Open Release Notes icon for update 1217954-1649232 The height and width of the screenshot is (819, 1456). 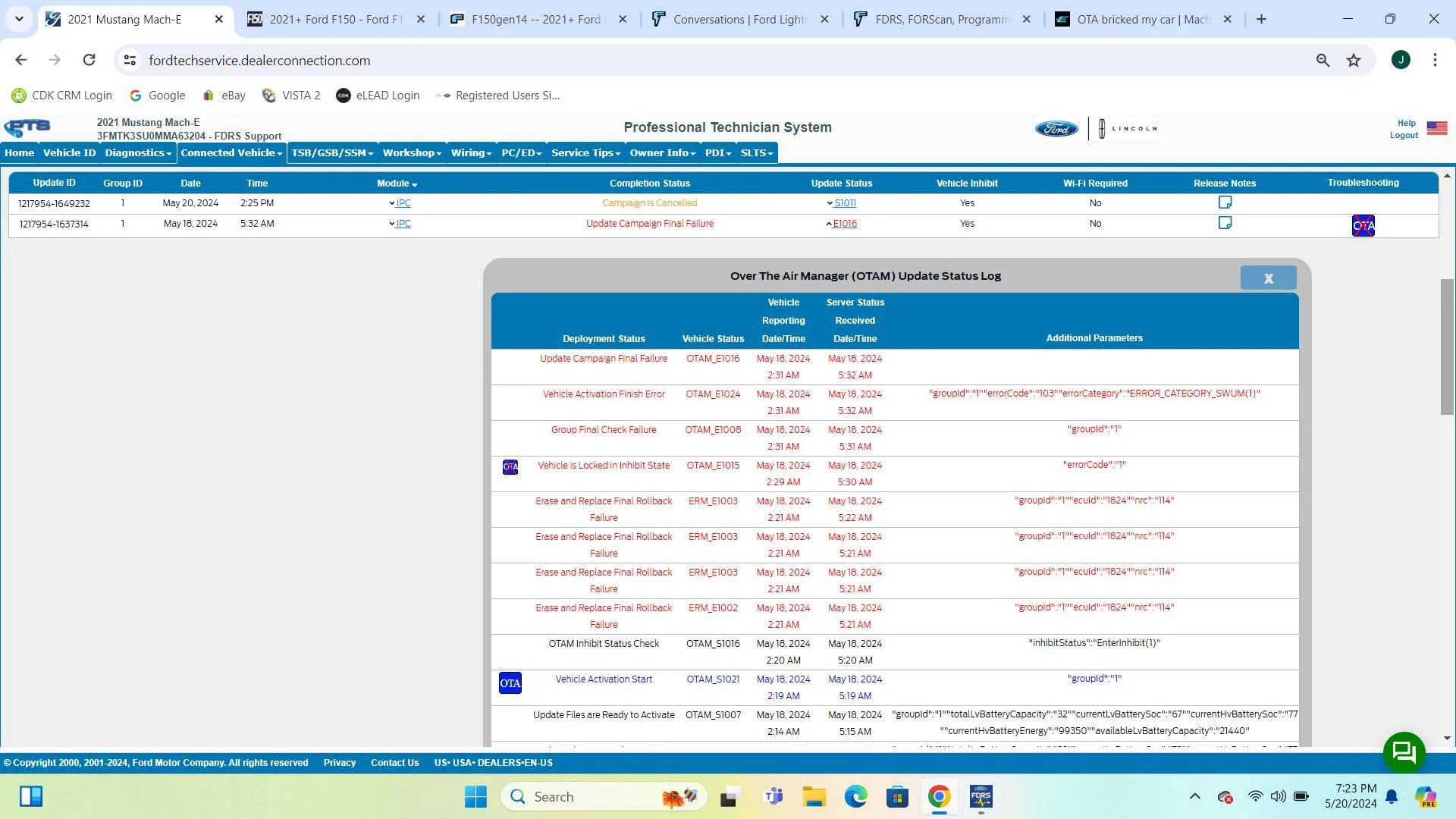pyautogui.click(x=1225, y=202)
